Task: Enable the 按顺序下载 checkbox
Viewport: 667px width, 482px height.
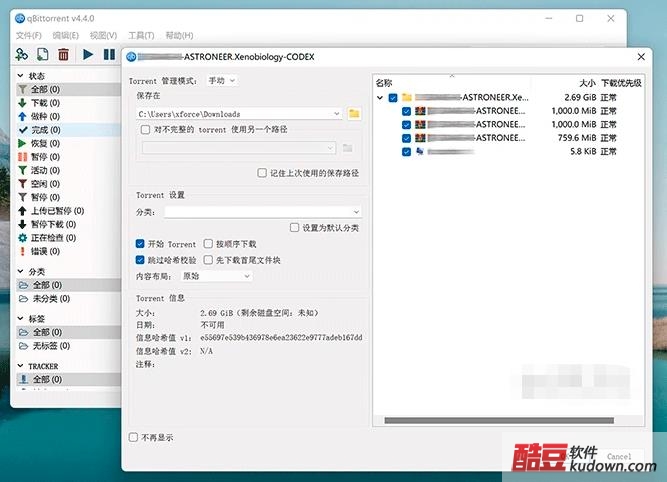Action: [208, 244]
